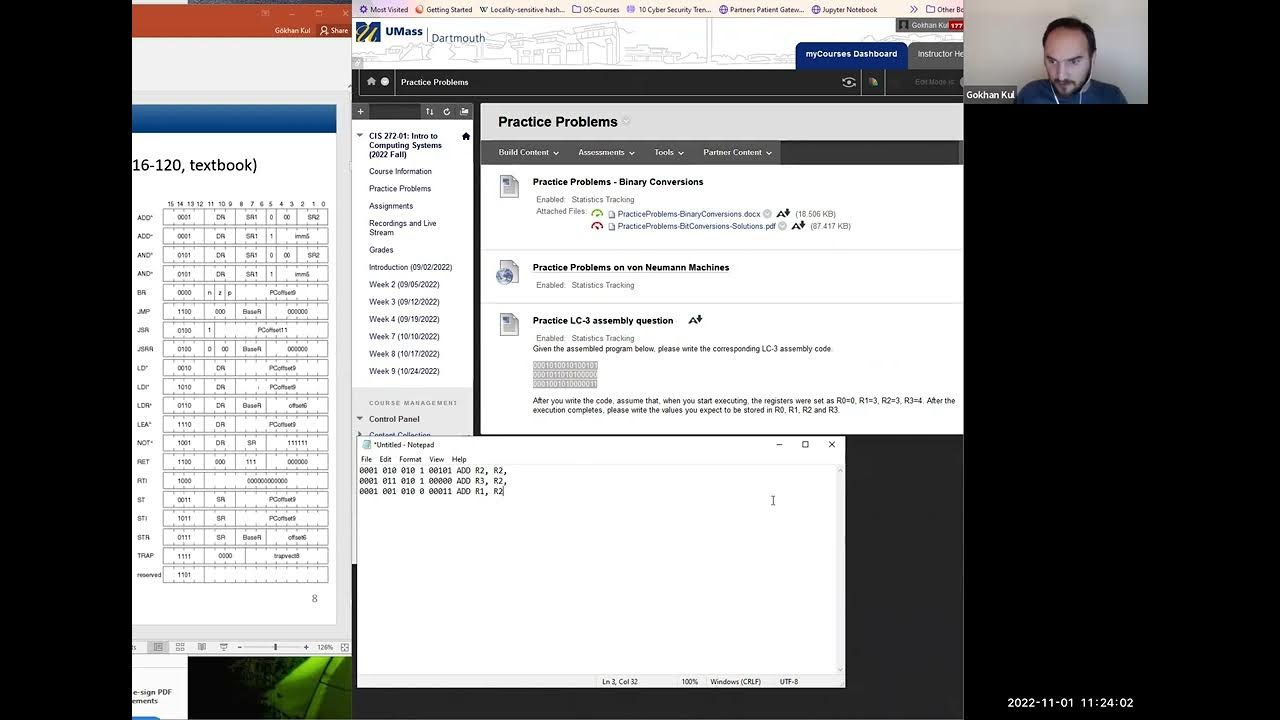Viewport: 1280px width, 720px height.
Task: Open options chevron for BinaryConversions.docx
Action: 767,214
